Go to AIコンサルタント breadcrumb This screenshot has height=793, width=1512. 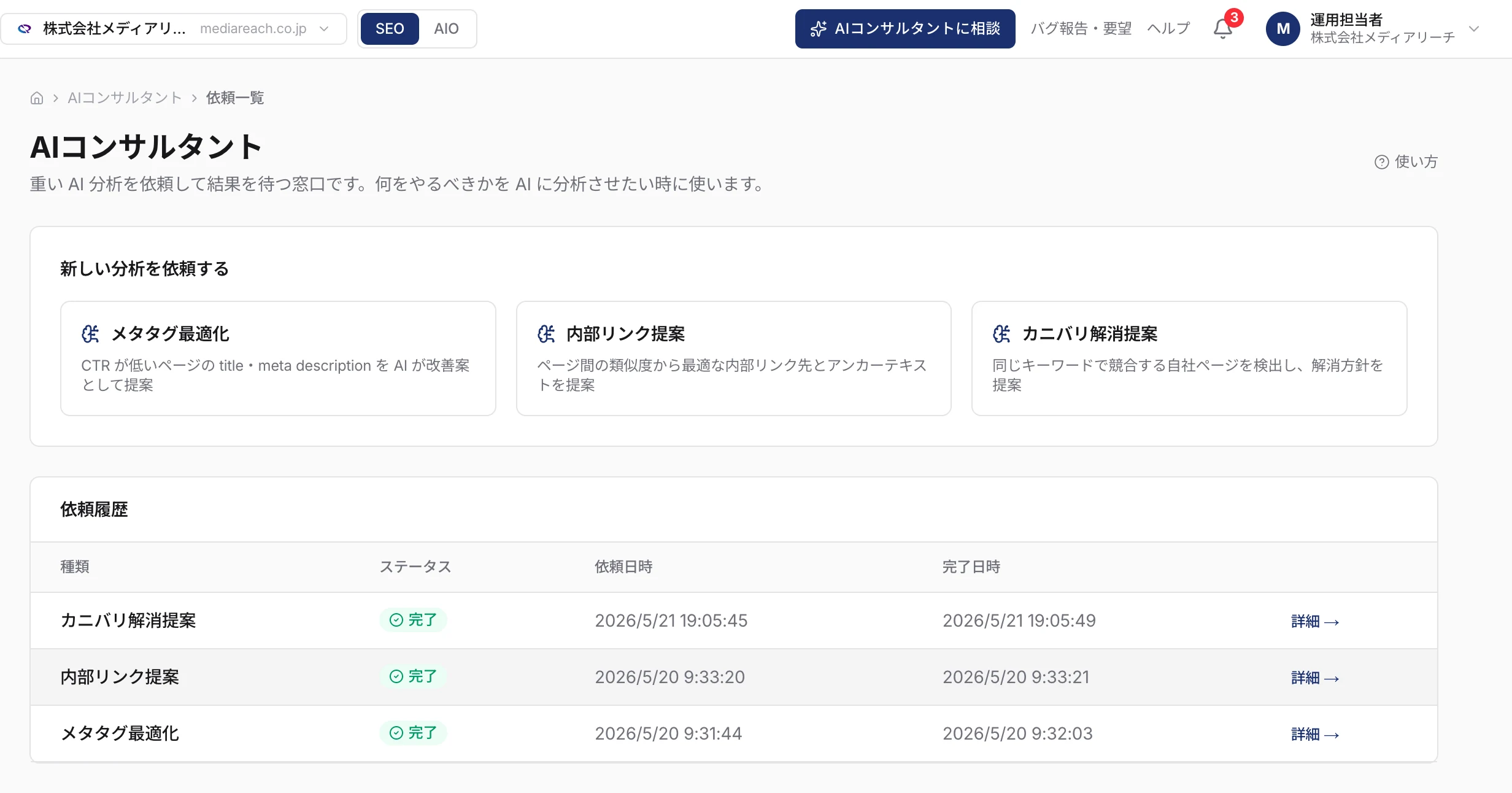pos(125,98)
